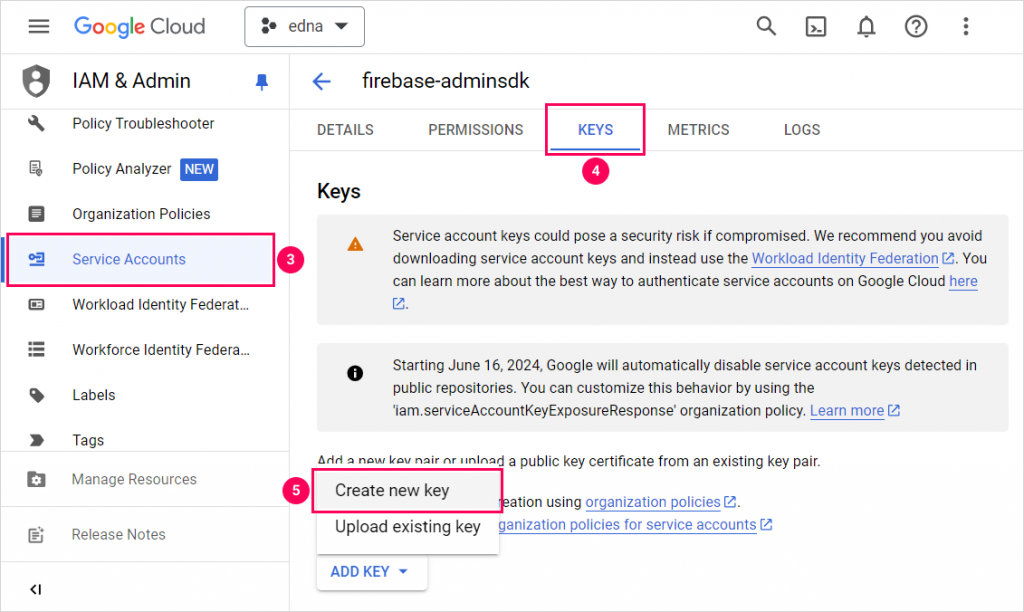The width and height of the screenshot is (1024, 612).
Task: Open the help question mark icon
Action: 916,27
